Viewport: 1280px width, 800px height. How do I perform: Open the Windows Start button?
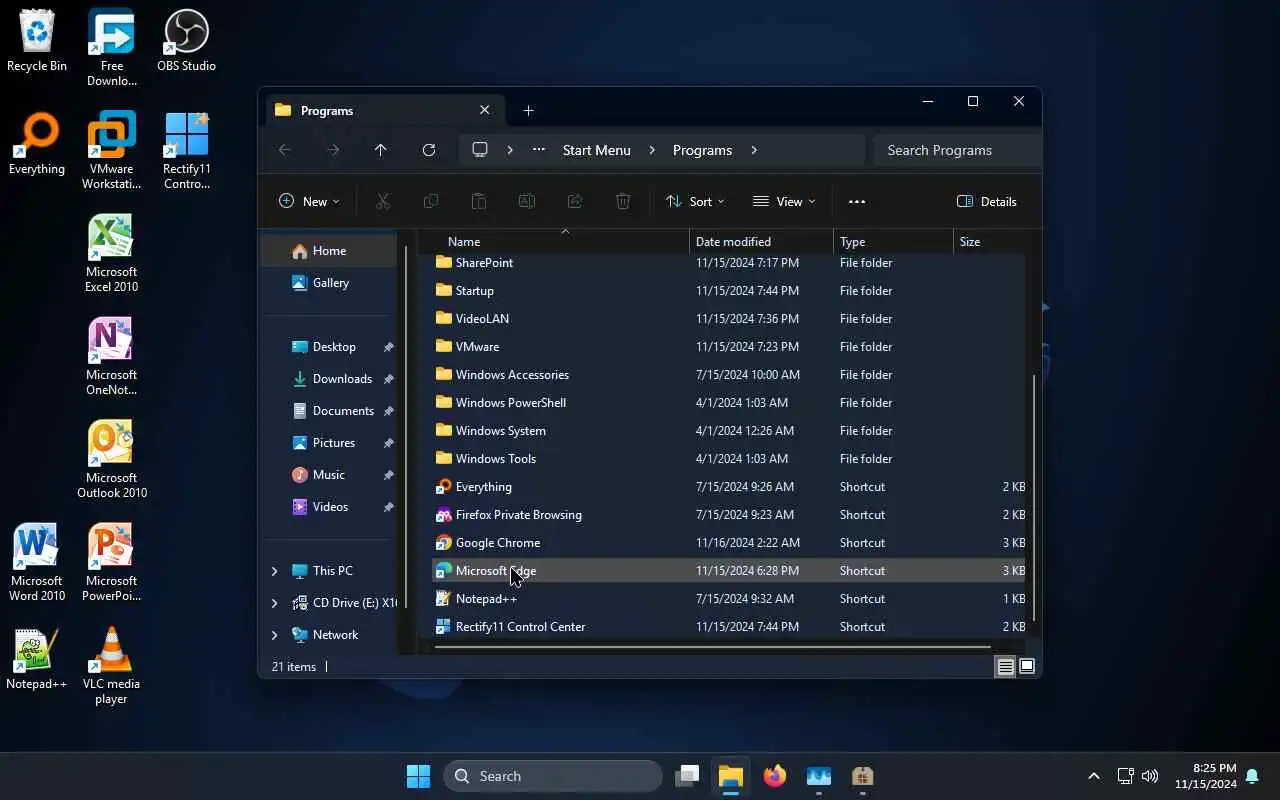pyautogui.click(x=418, y=776)
